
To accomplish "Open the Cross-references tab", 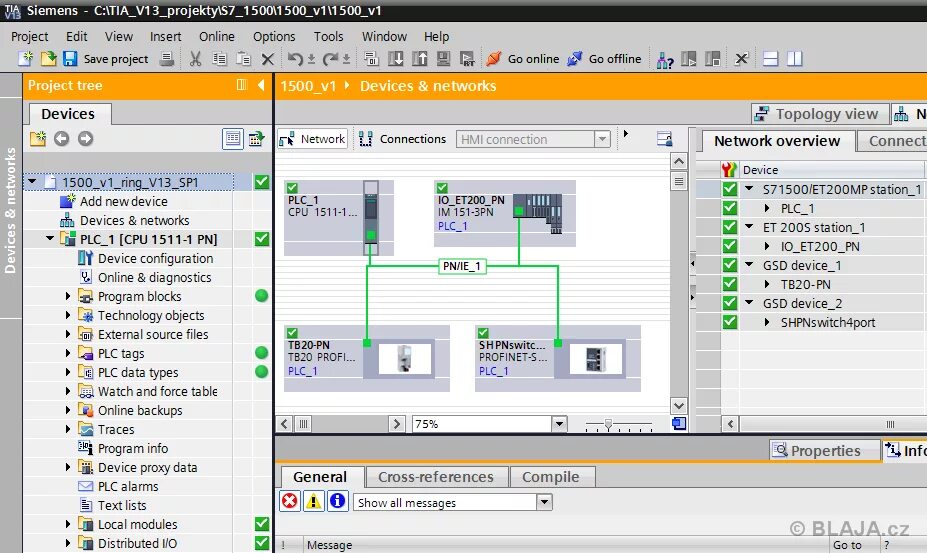I will point(436,477).
